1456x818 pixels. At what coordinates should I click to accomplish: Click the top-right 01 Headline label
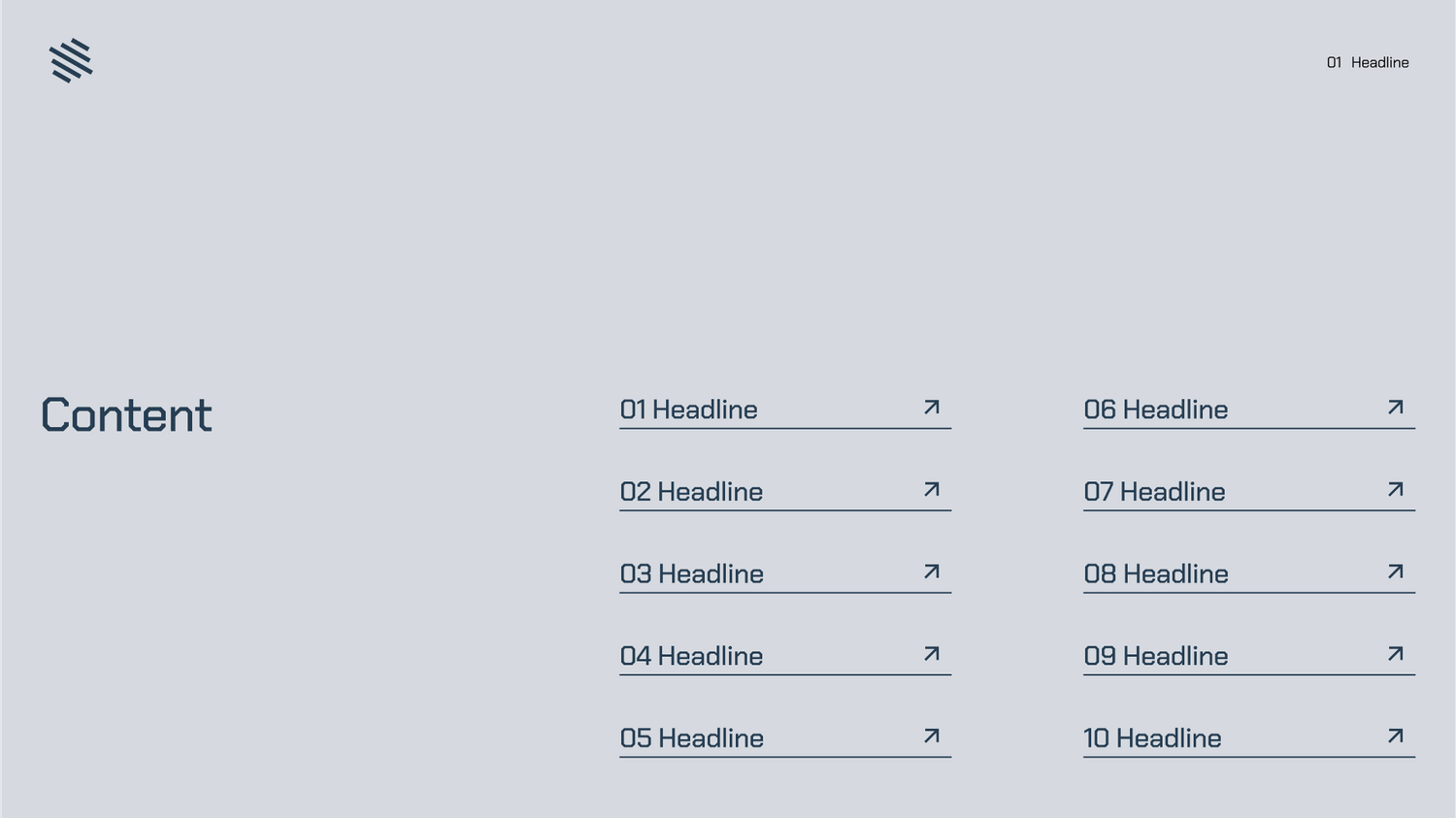coord(1368,62)
